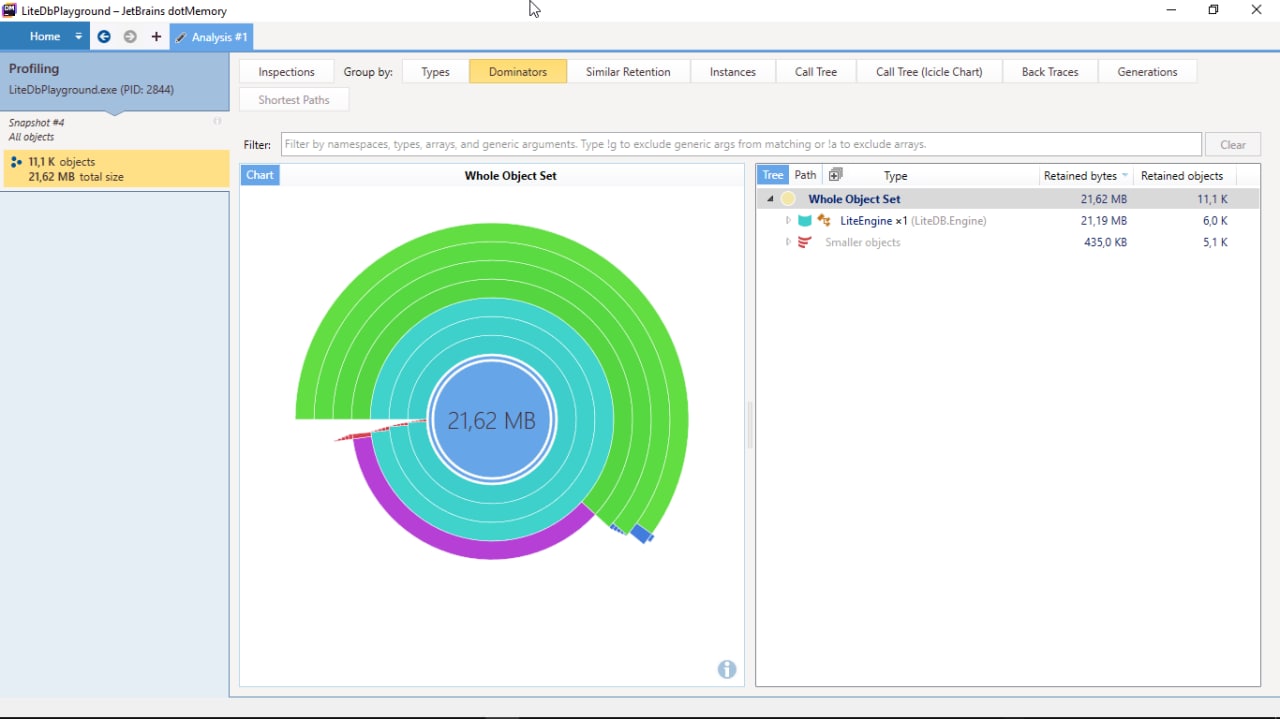
Task: Click the yellow circle icon for Whole Object Set
Action: coord(788,199)
